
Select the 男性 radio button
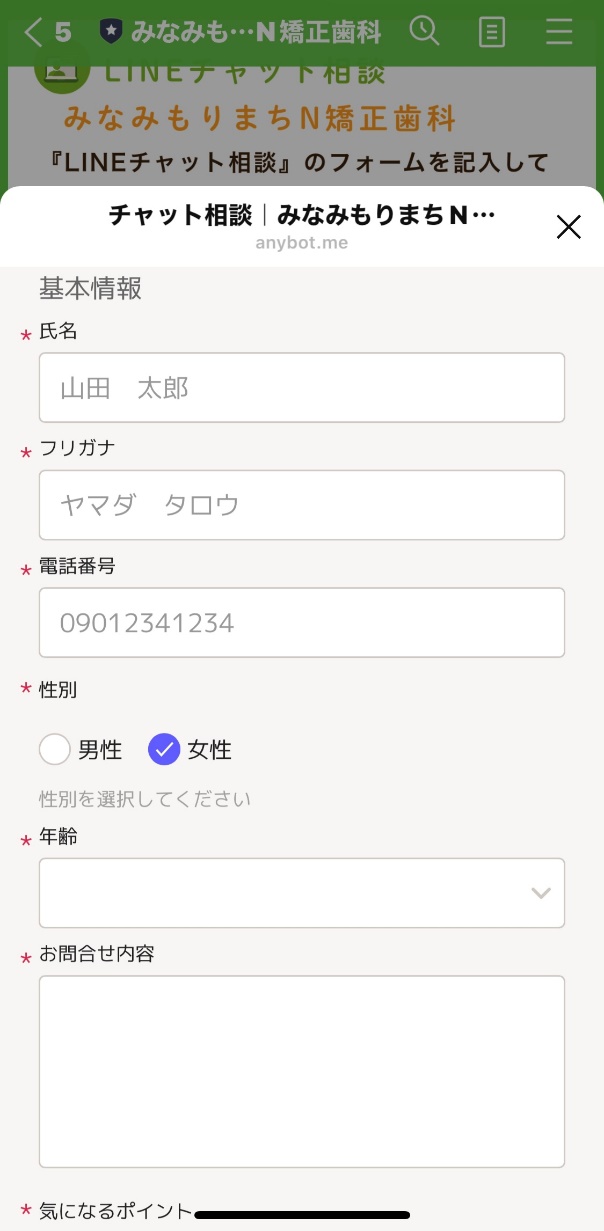[x=55, y=749]
